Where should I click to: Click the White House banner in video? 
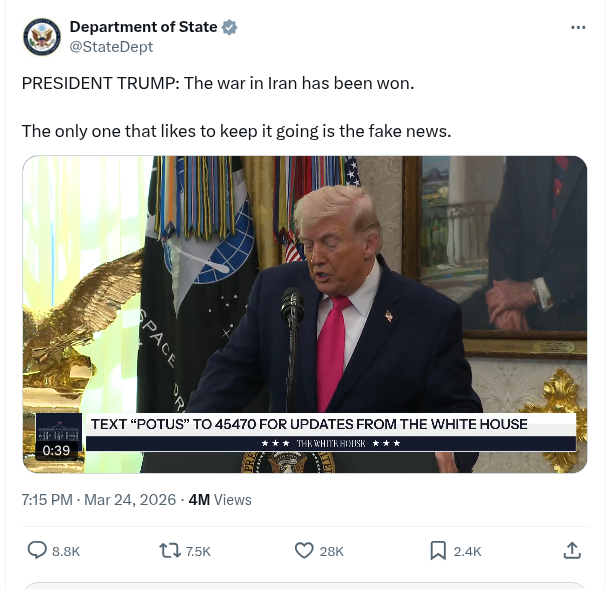pos(331,432)
